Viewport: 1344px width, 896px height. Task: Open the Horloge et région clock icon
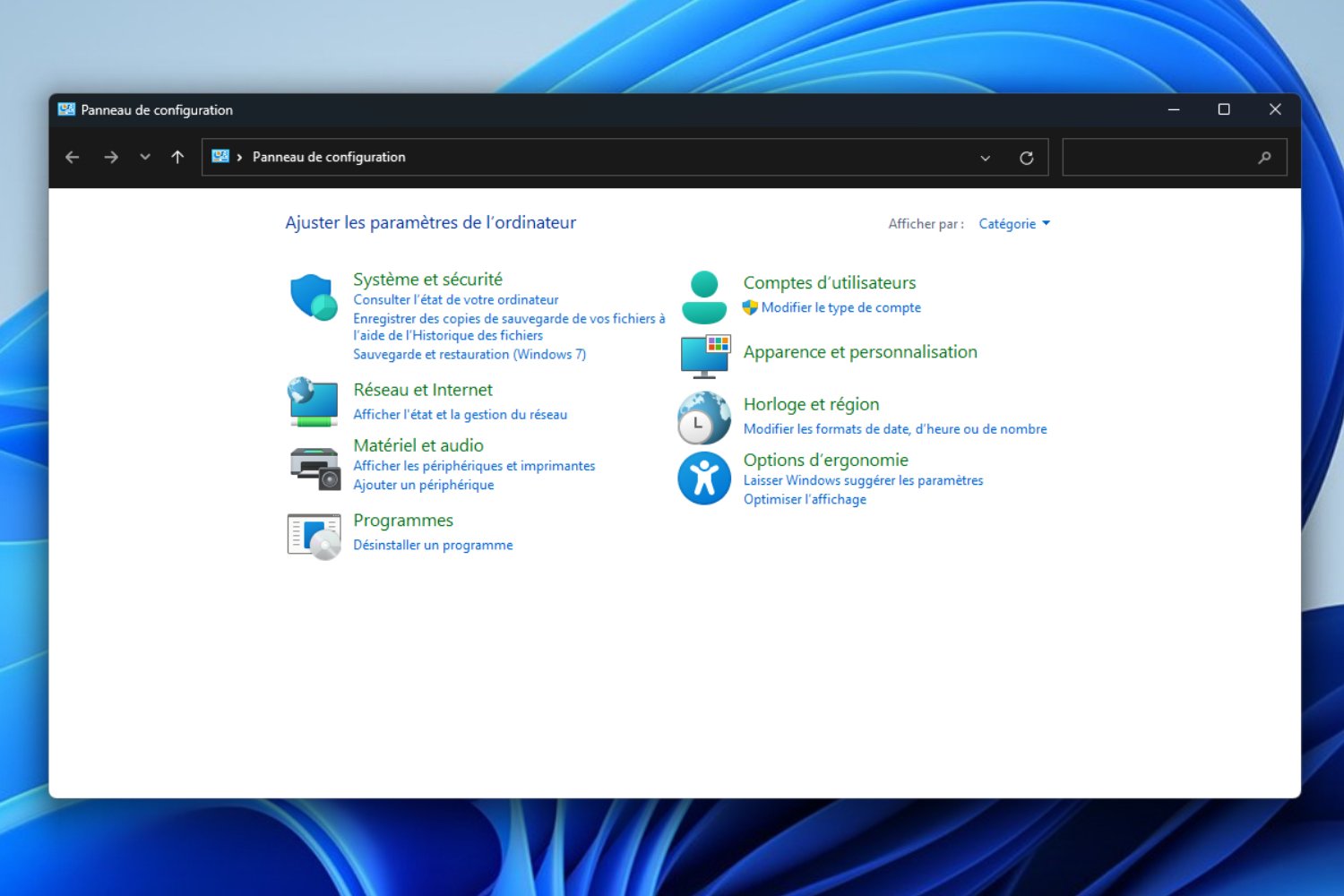pyautogui.click(x=704, y=418)
